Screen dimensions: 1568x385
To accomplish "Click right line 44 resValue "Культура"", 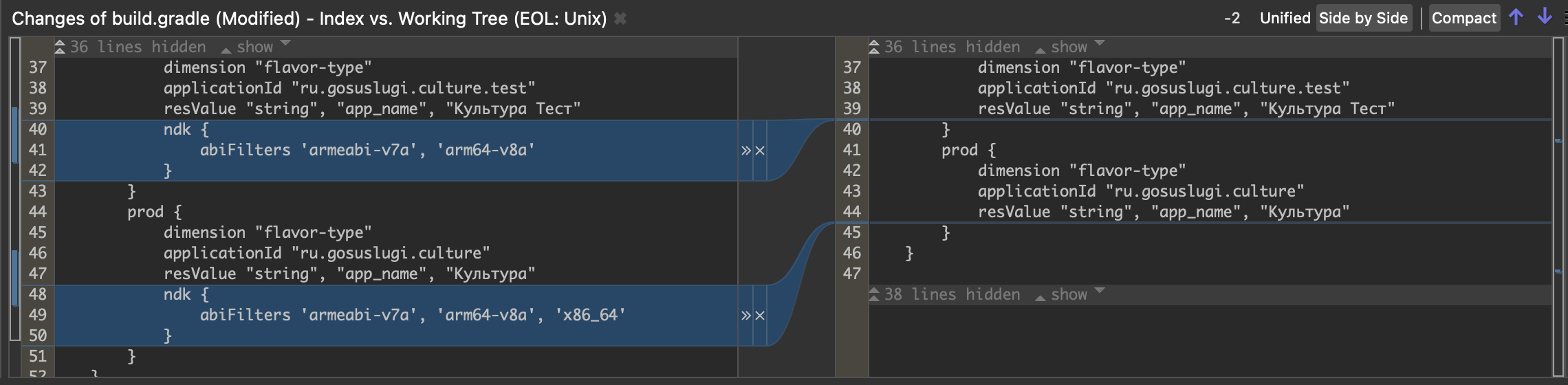I will pos(1164,212).
